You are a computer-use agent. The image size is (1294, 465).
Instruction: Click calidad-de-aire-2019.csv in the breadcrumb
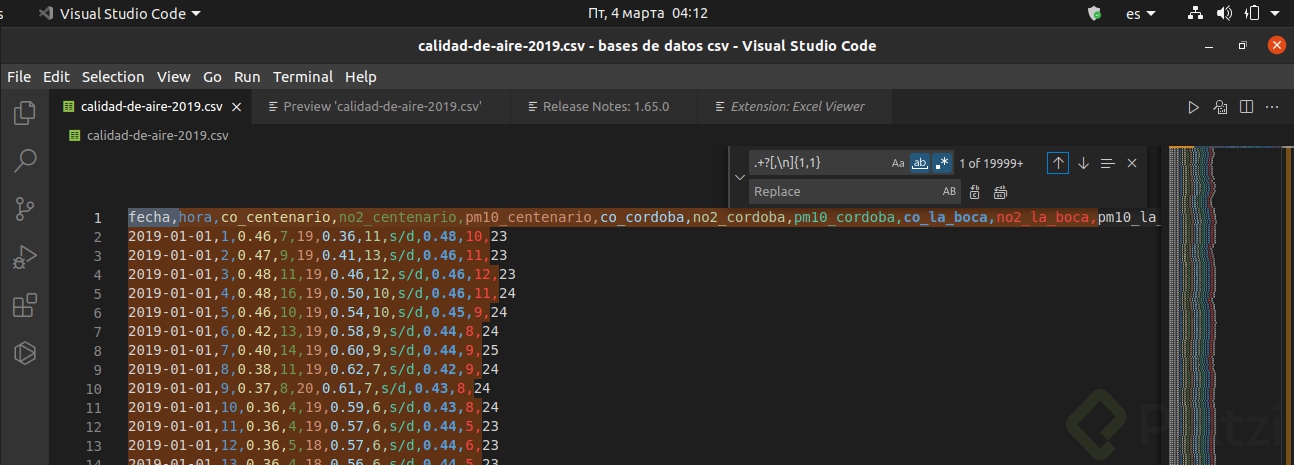(157, 135)
